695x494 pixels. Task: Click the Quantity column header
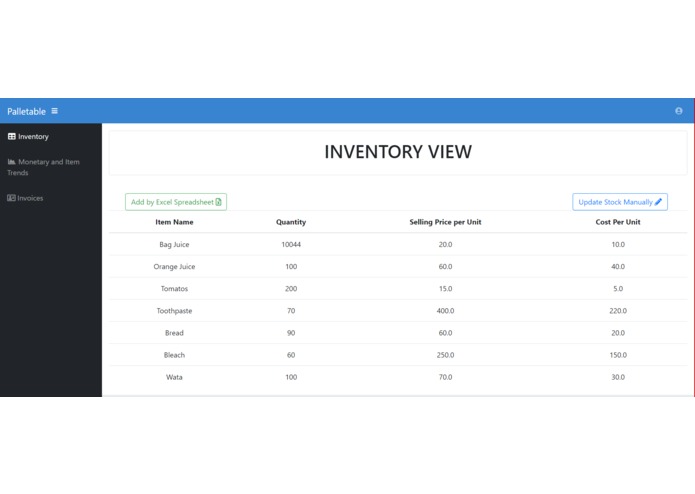point(291,222)
